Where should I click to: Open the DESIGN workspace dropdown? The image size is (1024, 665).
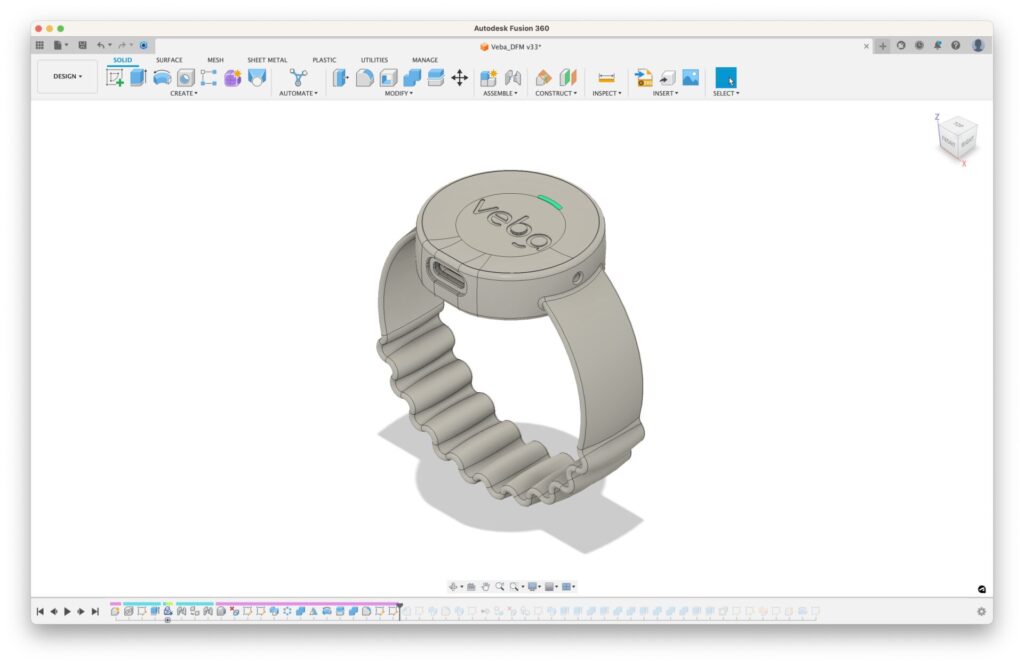tap(67, 76)
